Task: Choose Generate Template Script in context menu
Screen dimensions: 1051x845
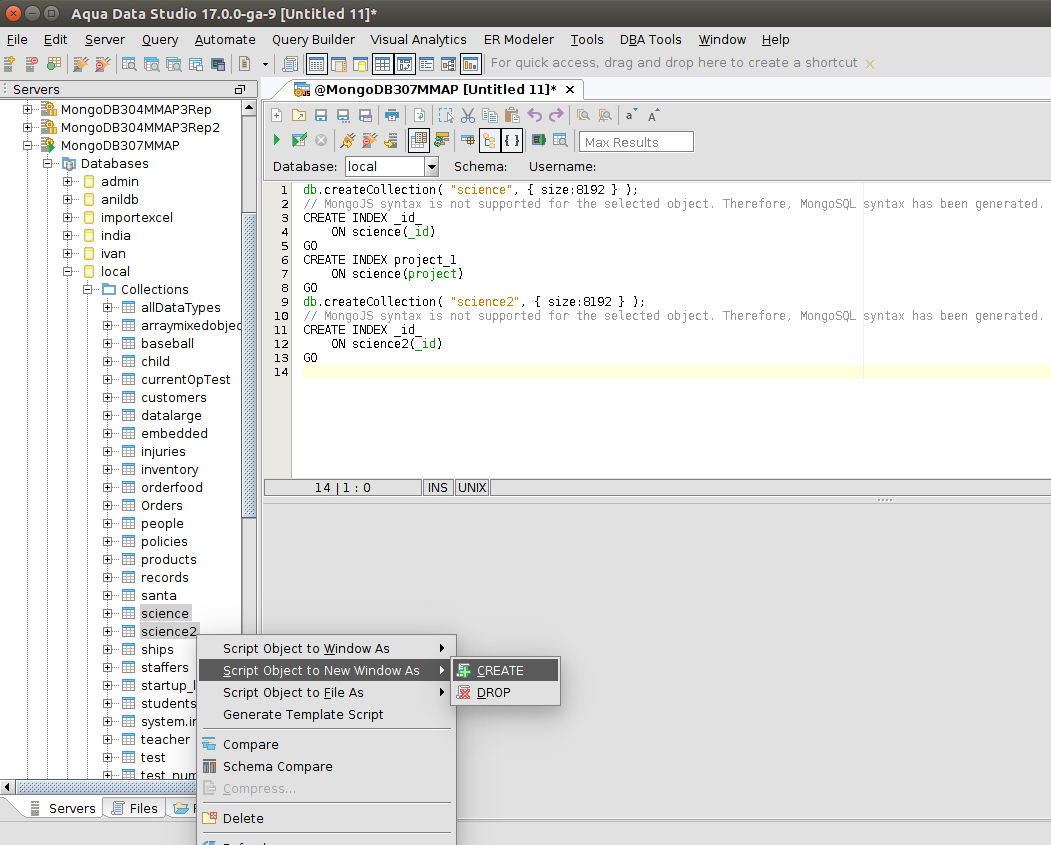Action: point(326,714)
